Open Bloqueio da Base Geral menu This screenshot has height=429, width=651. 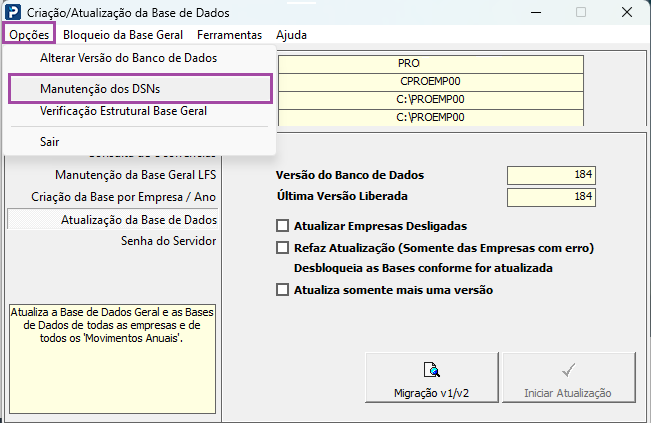[123, 35]
